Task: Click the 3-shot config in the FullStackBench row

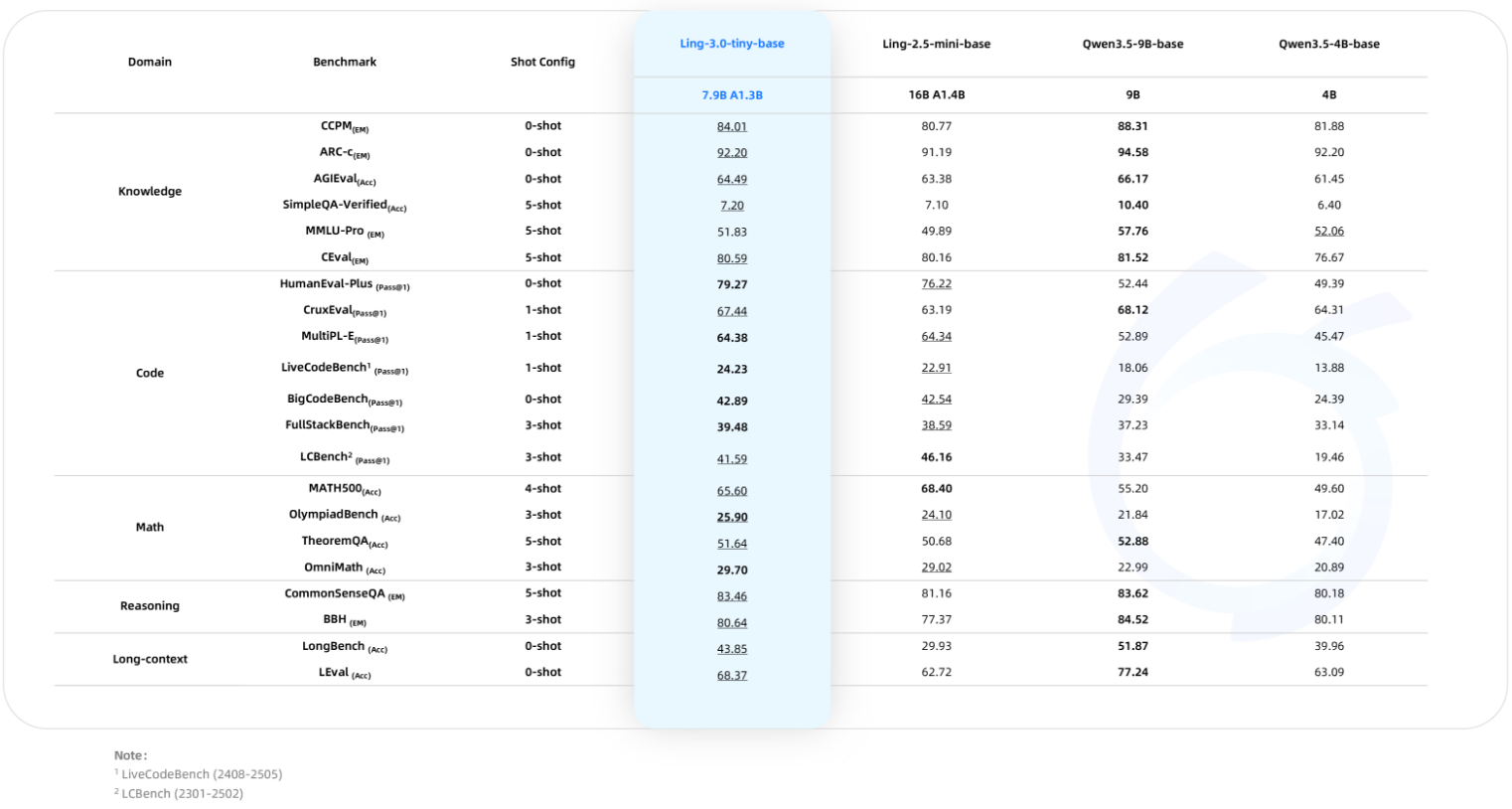Action: (x=542, y=425)
